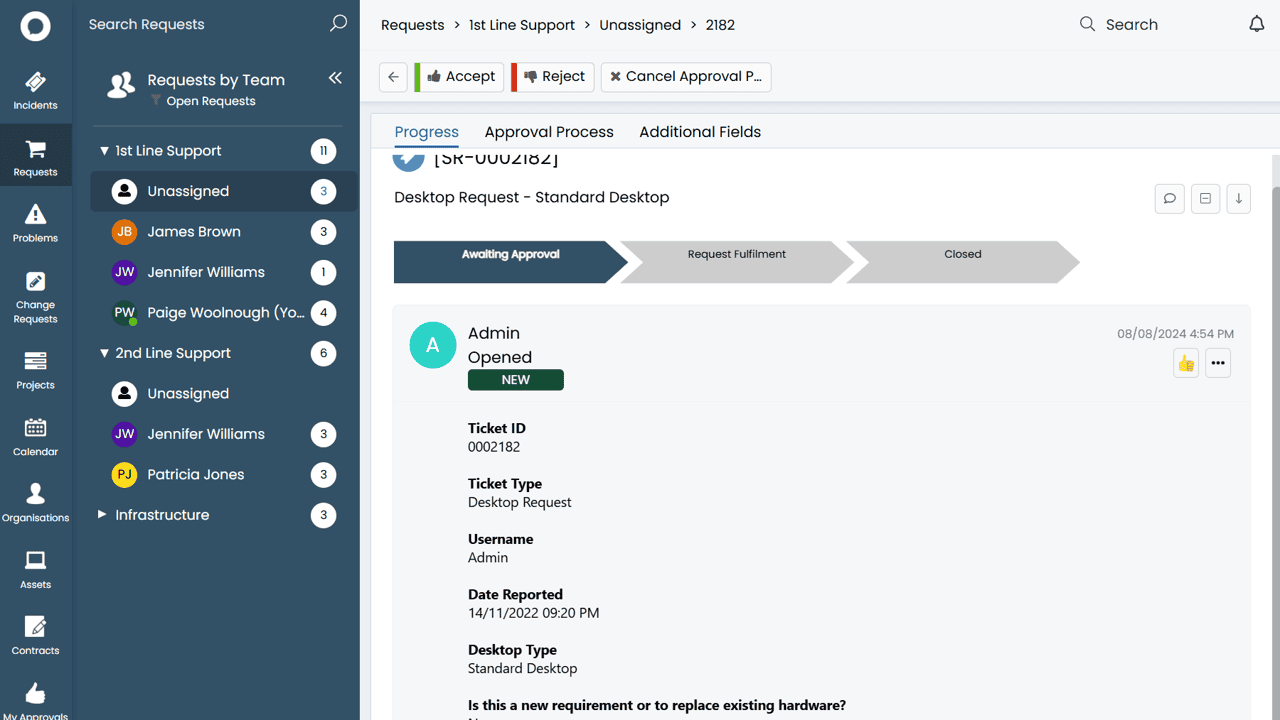Click the back arrow button
The width and height of the screenshot is (1280, 720).
pyautogui.click(x=393, y=77)
